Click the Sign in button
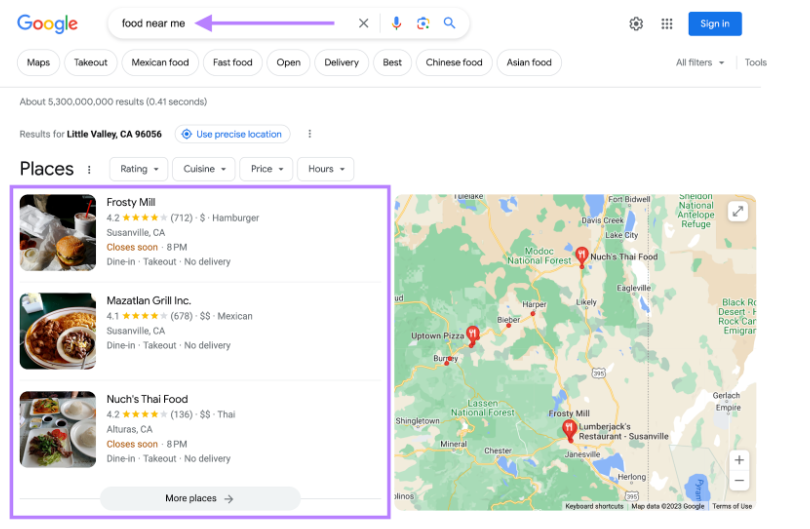810x529 pixels. click(714, 24)
